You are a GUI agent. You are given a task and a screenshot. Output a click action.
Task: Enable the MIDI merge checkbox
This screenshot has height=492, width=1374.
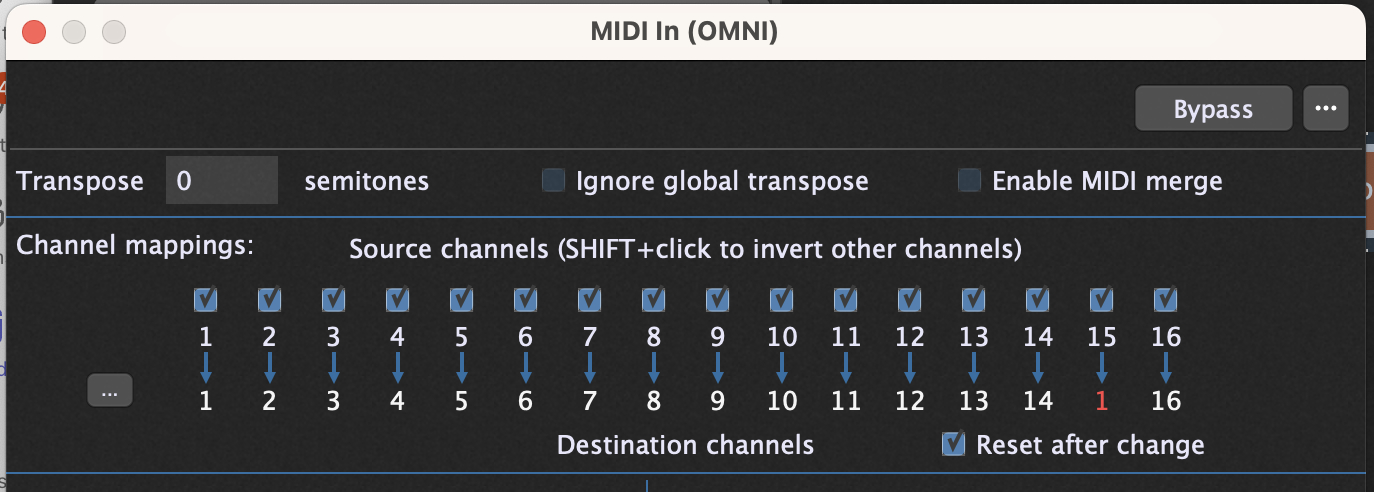969,181
